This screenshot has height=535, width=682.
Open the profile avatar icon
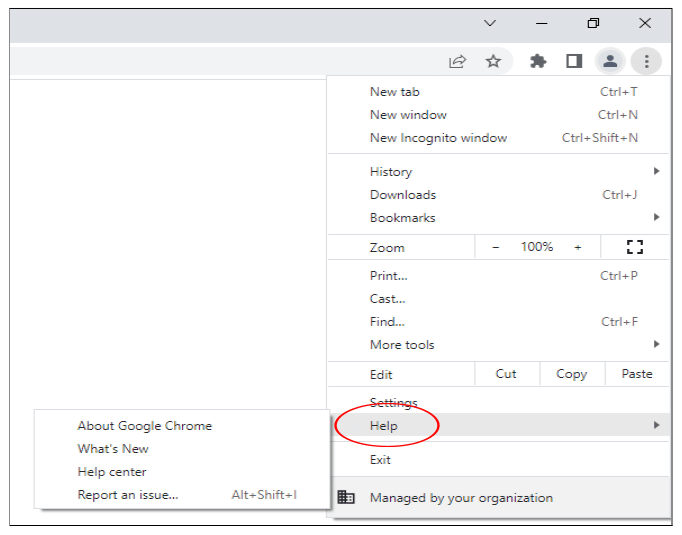(610, 61)
